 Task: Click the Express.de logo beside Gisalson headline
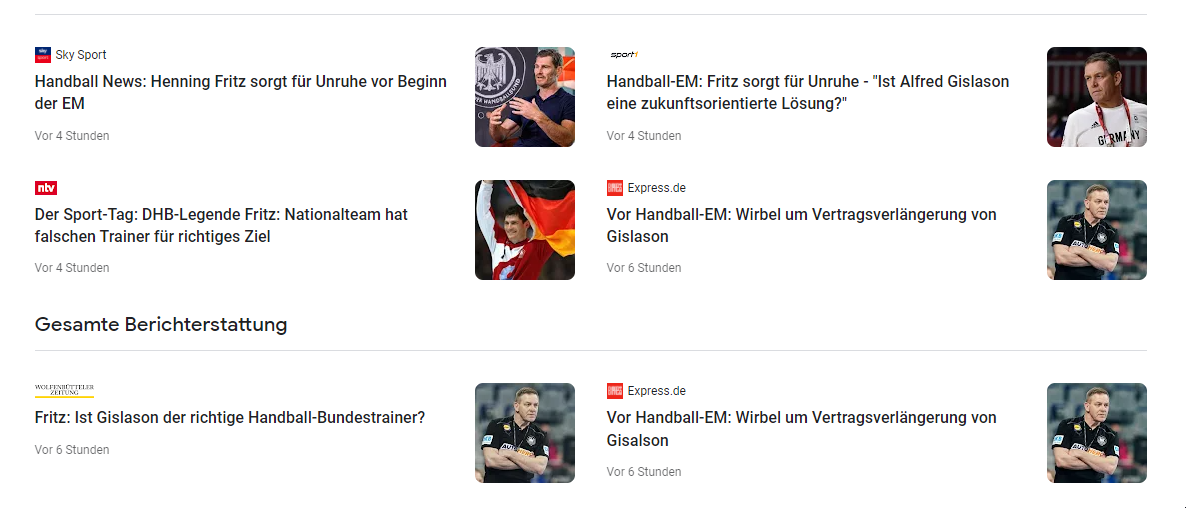[614, 391]
